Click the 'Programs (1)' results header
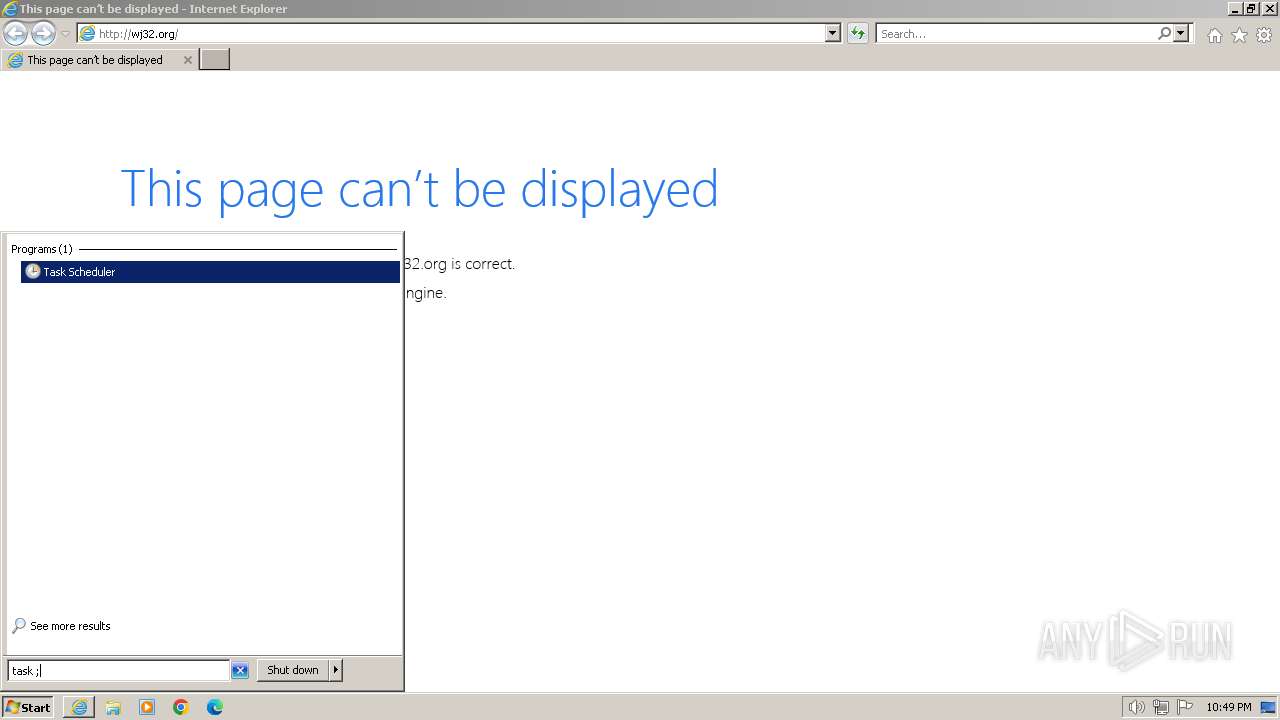This screenshot has height=720, width=1280. pos(42,249)
